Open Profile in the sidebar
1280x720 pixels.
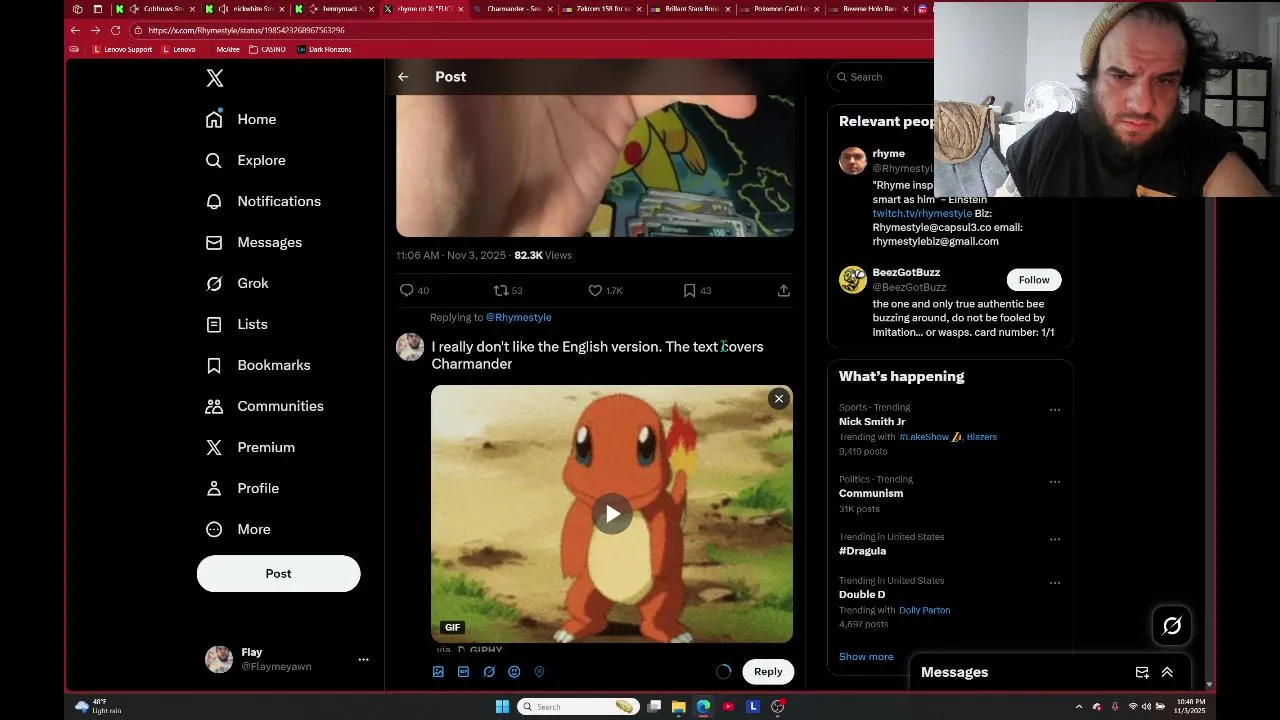tap(242, 488)
